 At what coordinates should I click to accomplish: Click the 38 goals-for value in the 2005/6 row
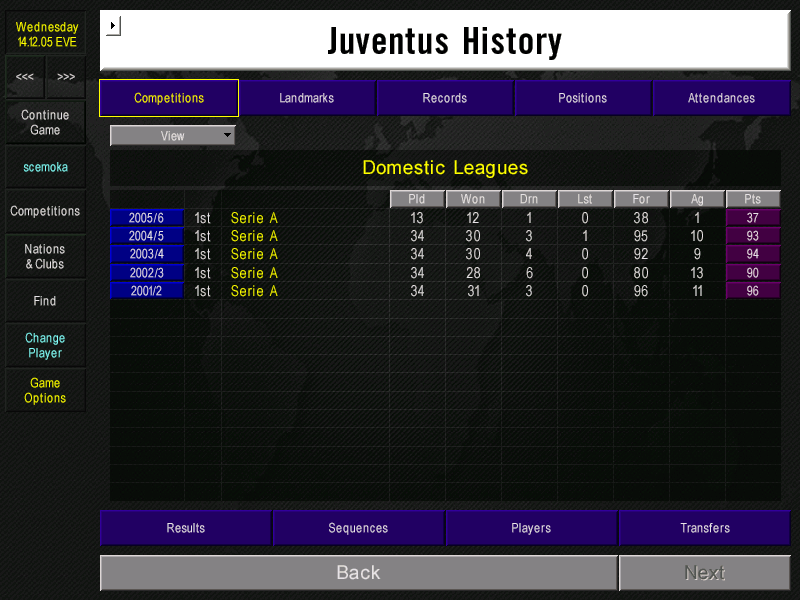pyautogui.click(x=641, y=218)
